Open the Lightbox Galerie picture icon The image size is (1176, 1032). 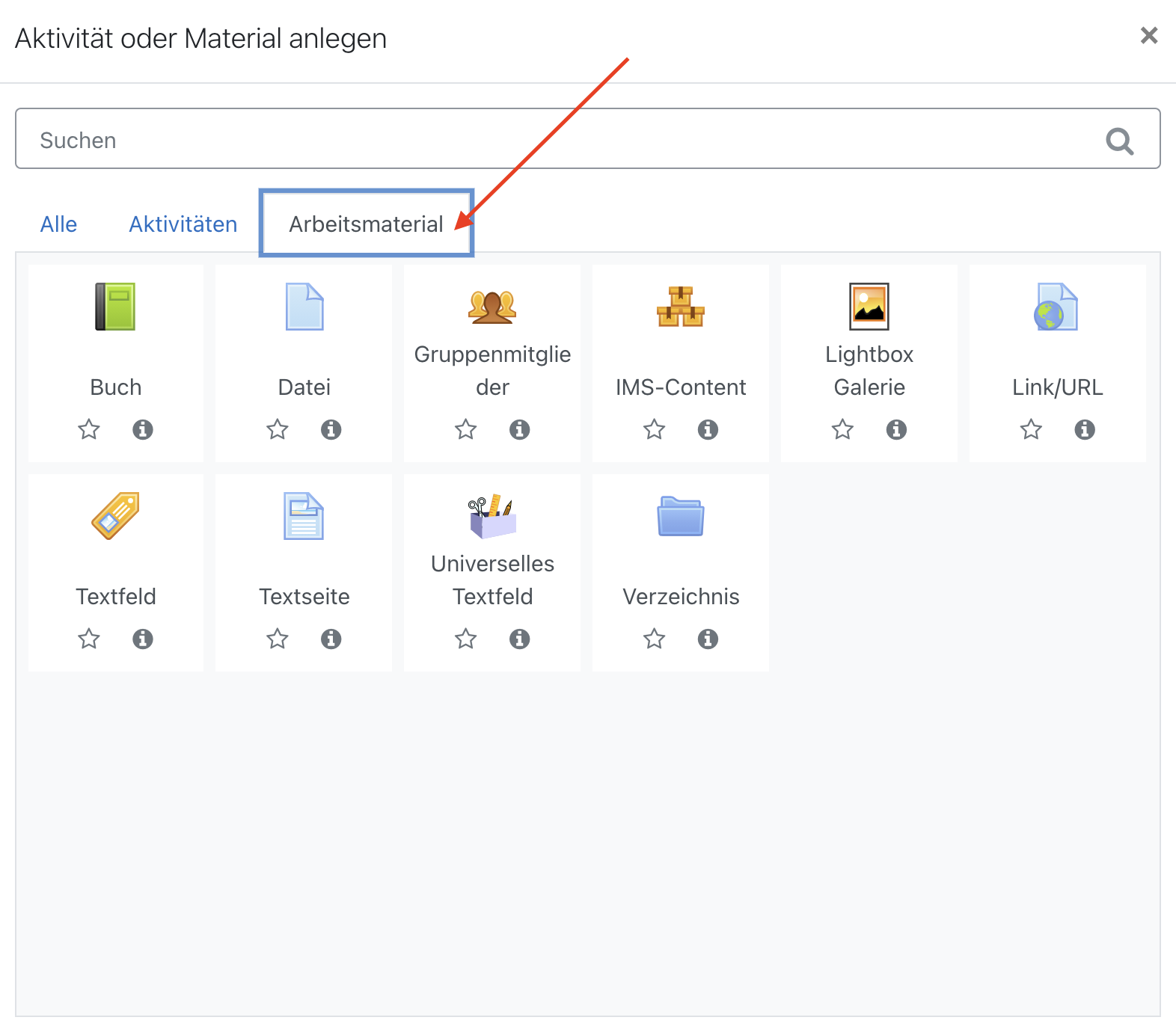coord(869,307)
